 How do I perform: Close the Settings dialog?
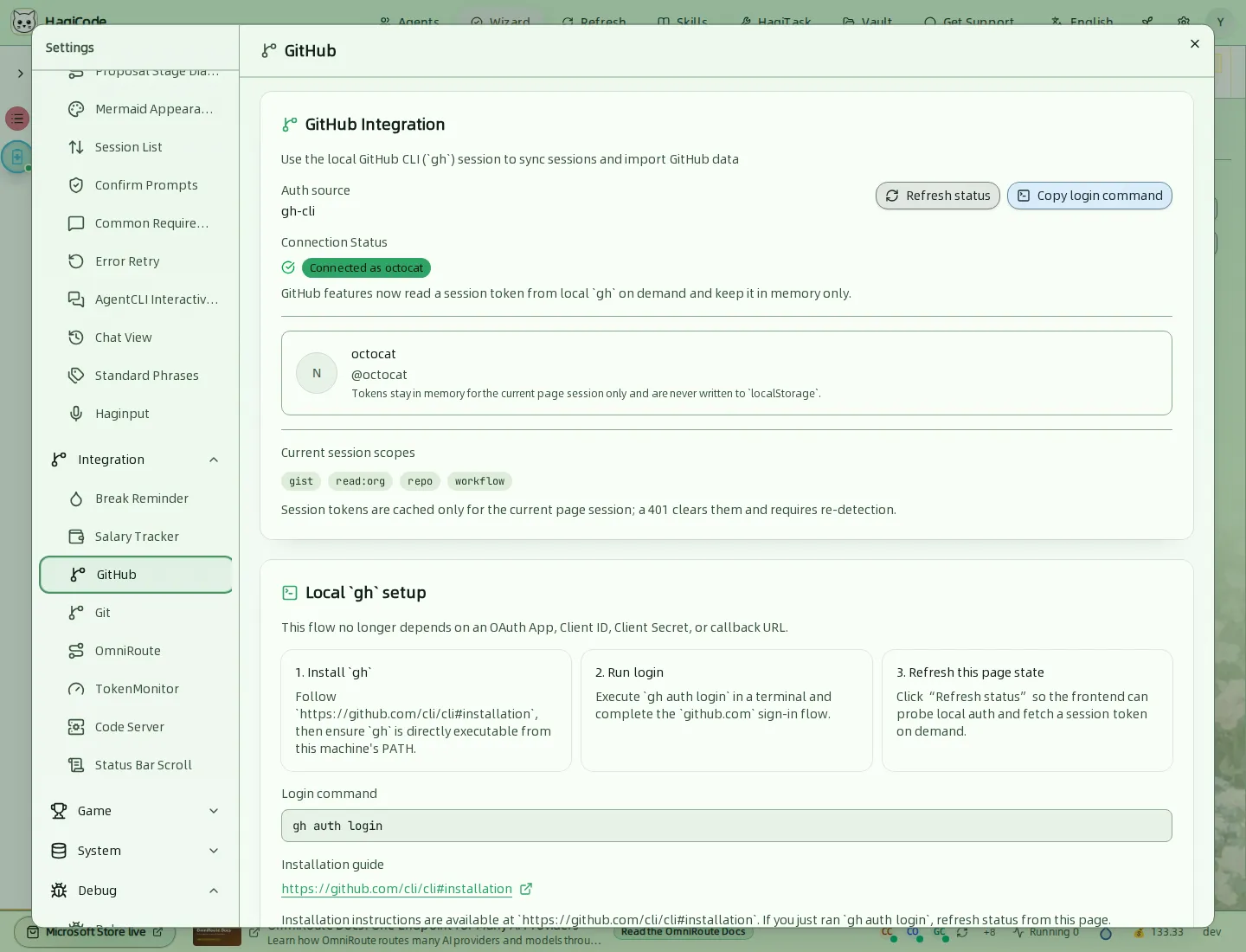[x=1195, y=44]
